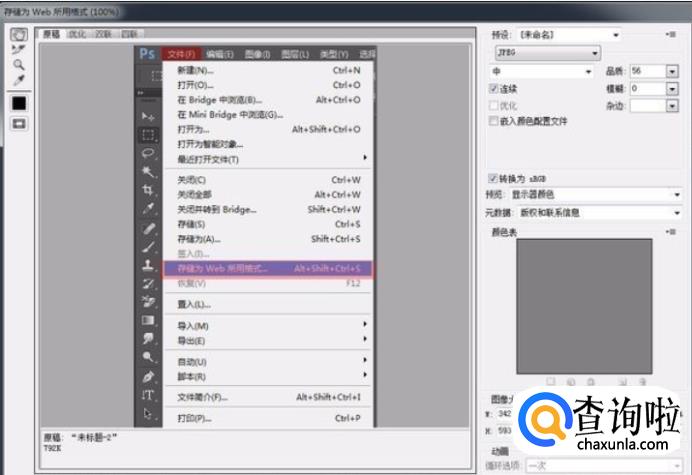Viewport: 692px width, 475px height.
Task: Select the Slice Select tool
Action: pos(19,49)
